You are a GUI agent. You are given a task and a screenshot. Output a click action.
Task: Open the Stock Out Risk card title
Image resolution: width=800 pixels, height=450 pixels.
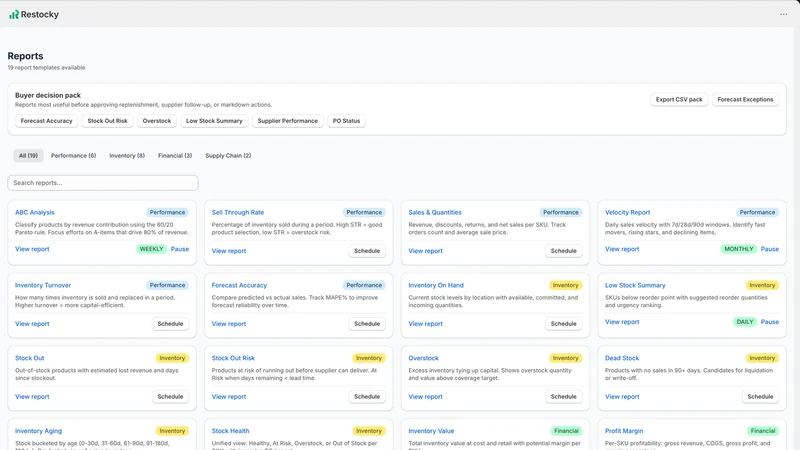click(233, 358)
